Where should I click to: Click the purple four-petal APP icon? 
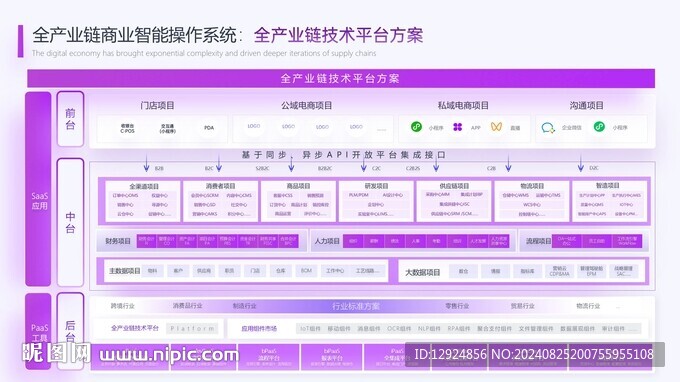click(458, 127)
